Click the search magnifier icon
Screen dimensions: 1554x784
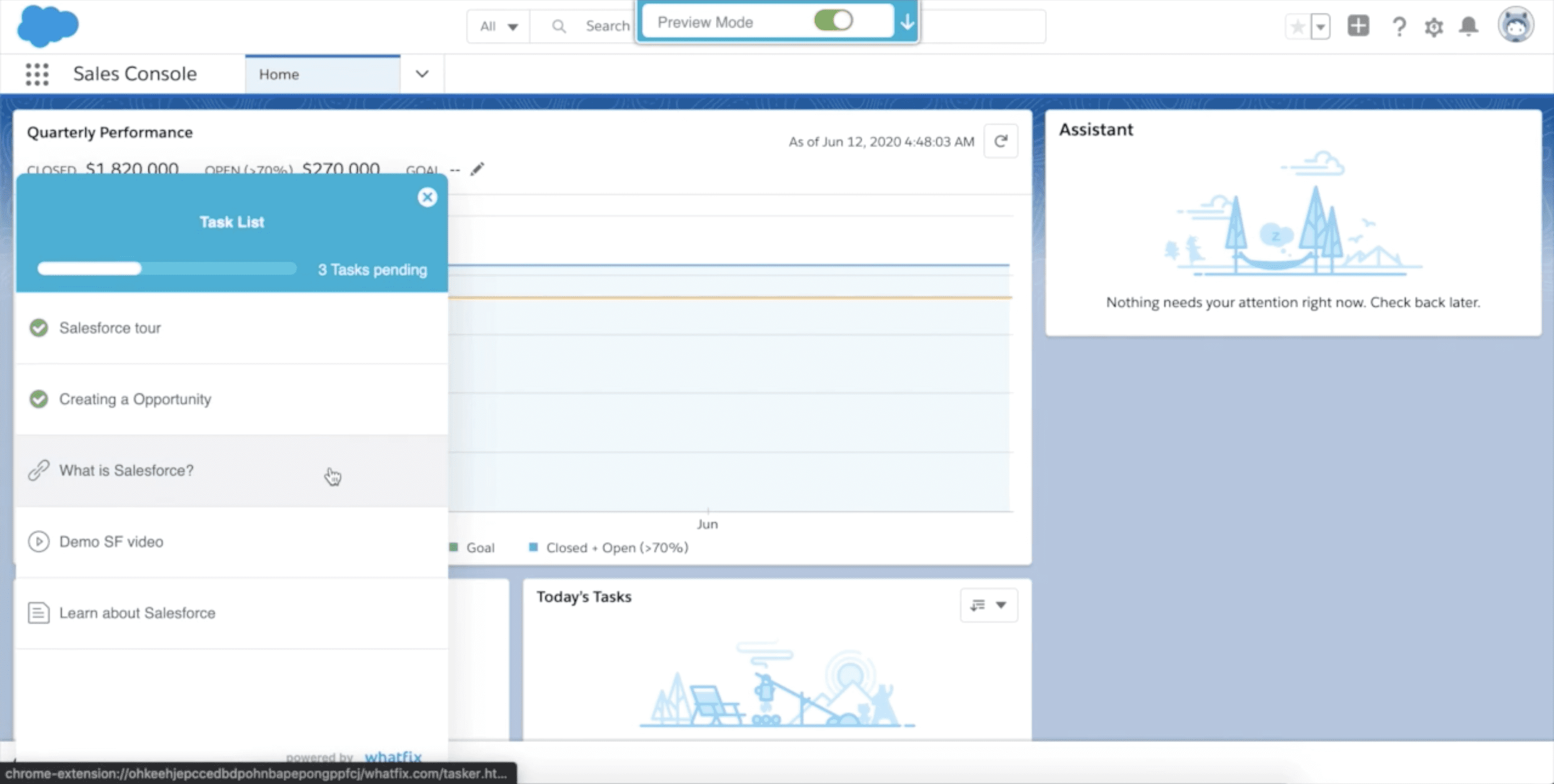pyautogui.click(x=558, y=26)
